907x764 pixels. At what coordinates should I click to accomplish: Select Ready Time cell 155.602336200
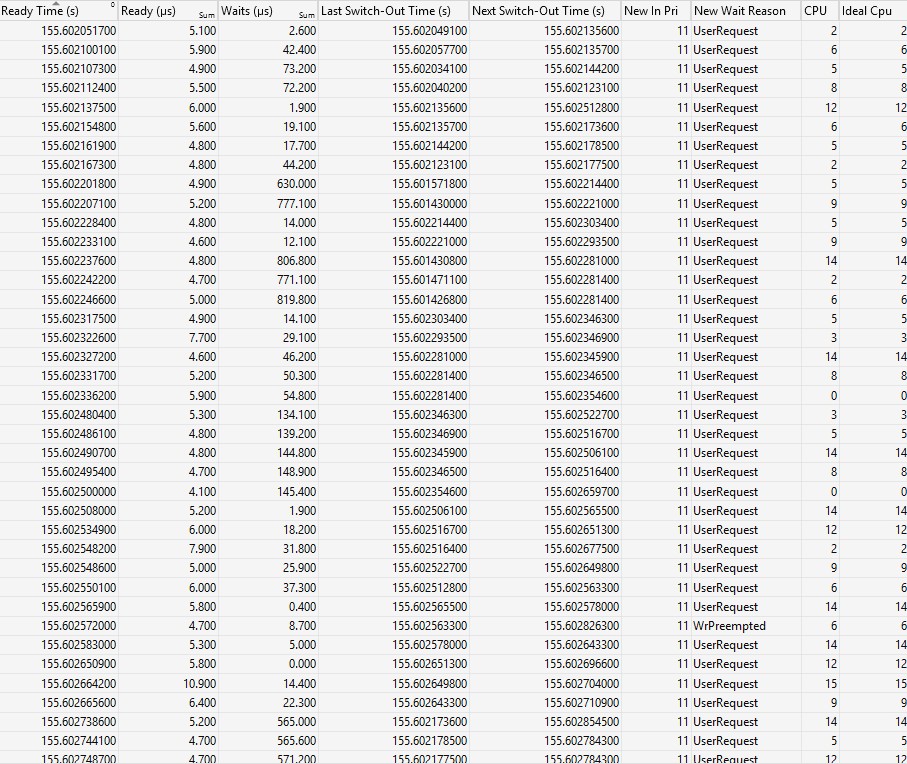pyautogui.click(x=79, y=396)
